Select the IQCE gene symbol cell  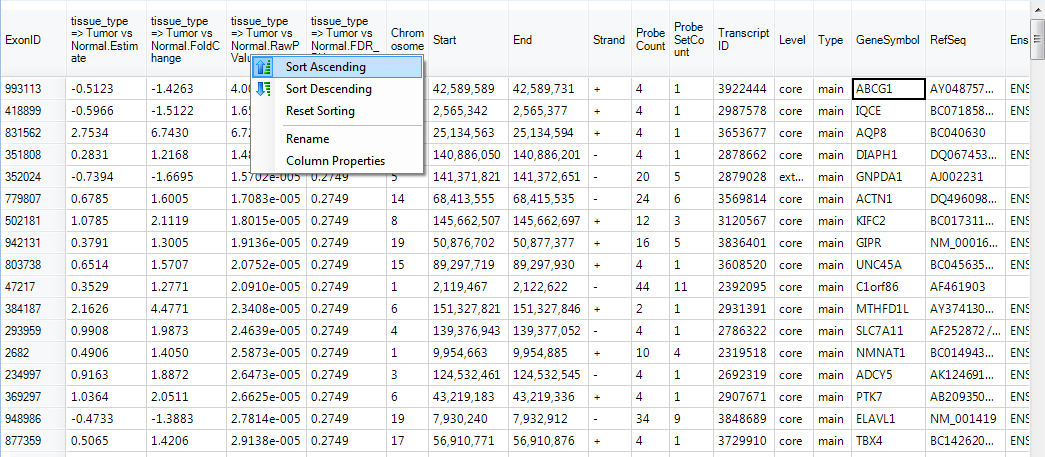click(888, 111)
